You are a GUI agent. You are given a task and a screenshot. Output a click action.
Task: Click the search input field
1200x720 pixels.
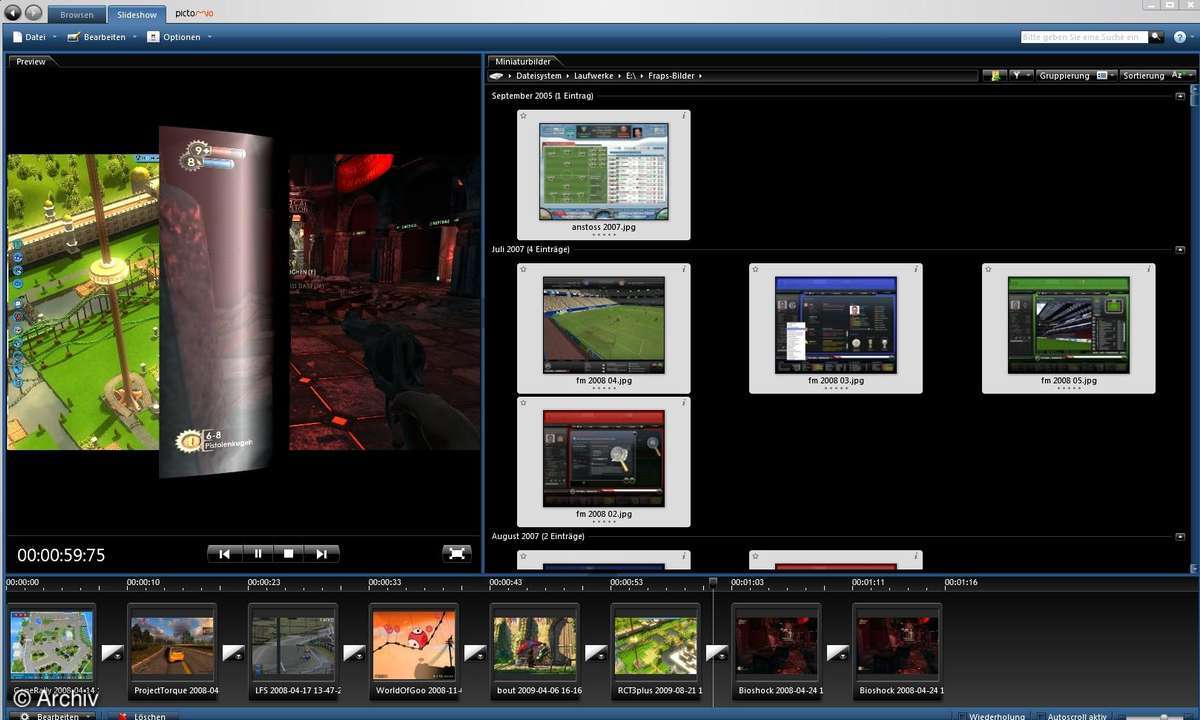1084,37
